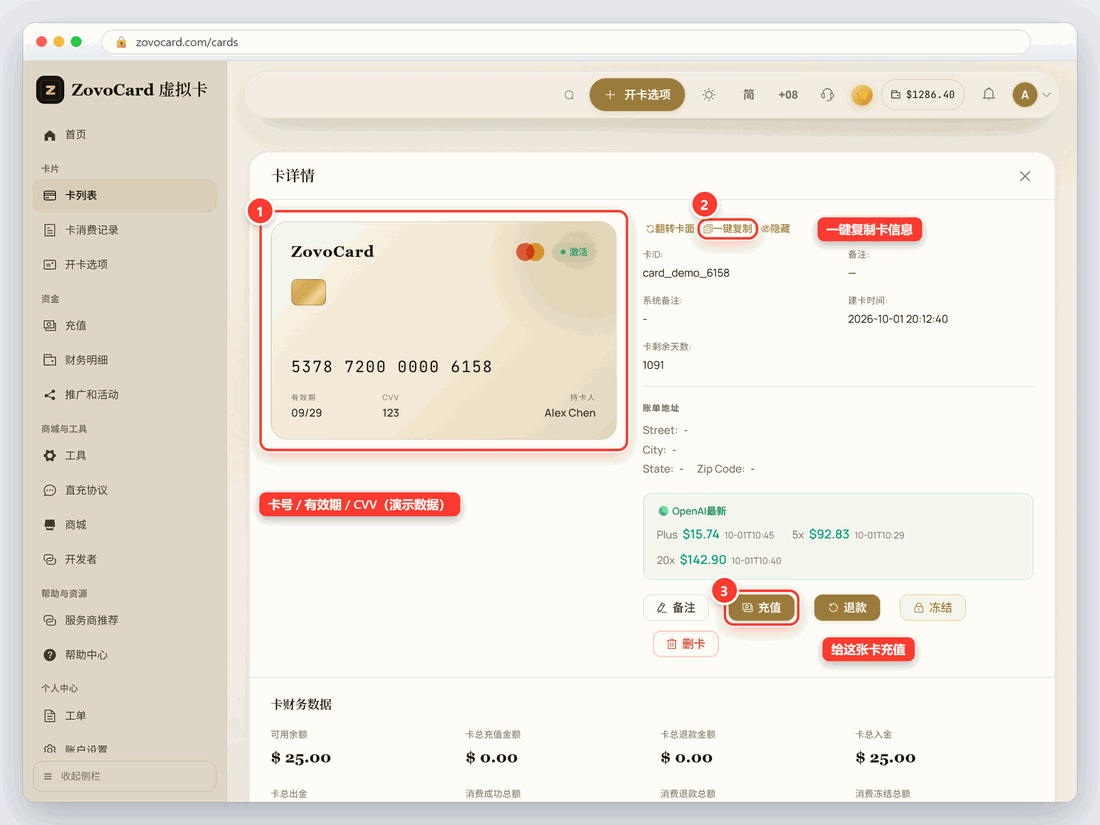Select 卡列表 in the sidebar
The image size is (1100, 825).
[125, 196]
